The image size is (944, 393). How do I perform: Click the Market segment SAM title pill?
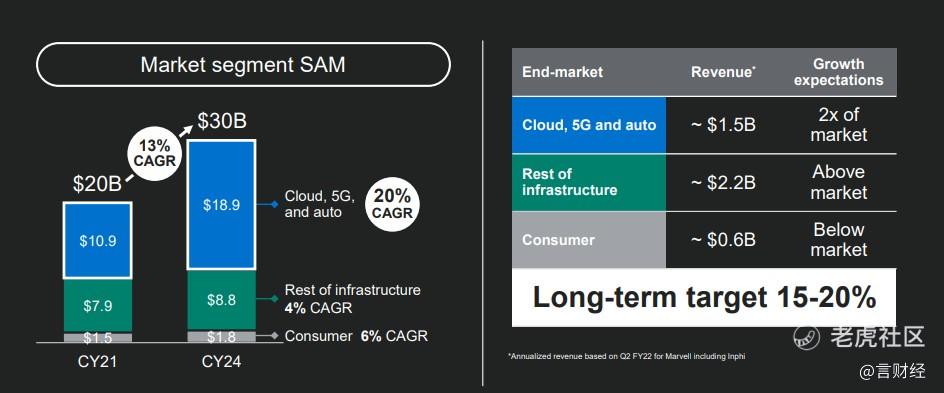click(x=243, y=64)
